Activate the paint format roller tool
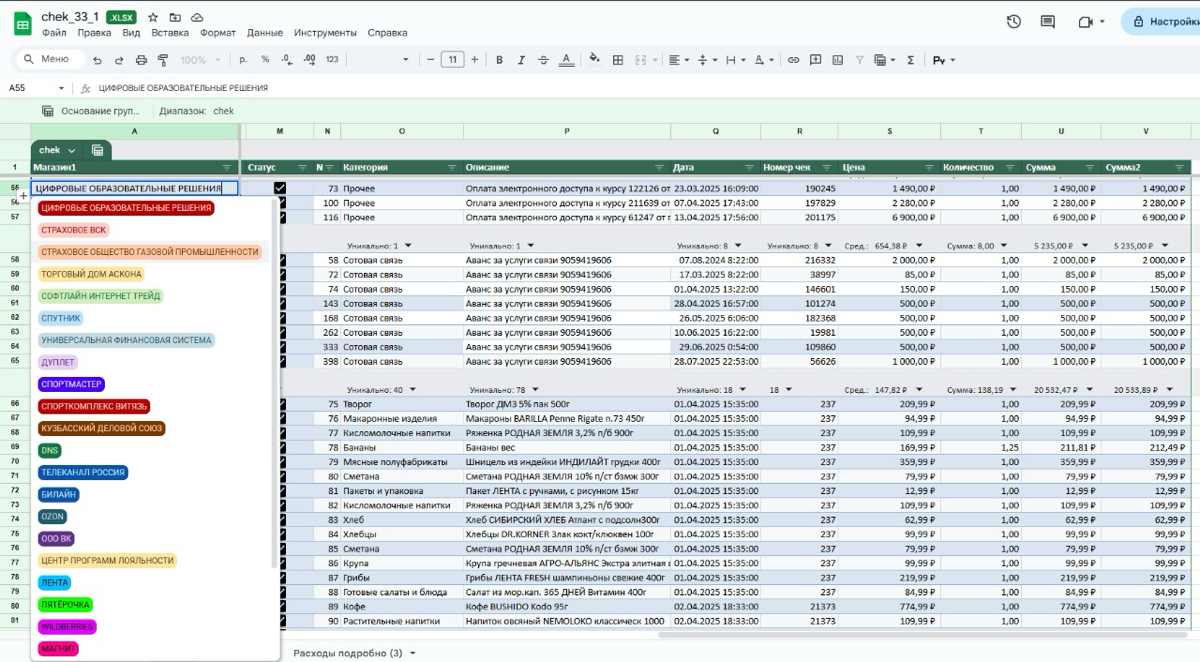The height and width of the screenshot is (662, 1200). click(x=163, y=60)
